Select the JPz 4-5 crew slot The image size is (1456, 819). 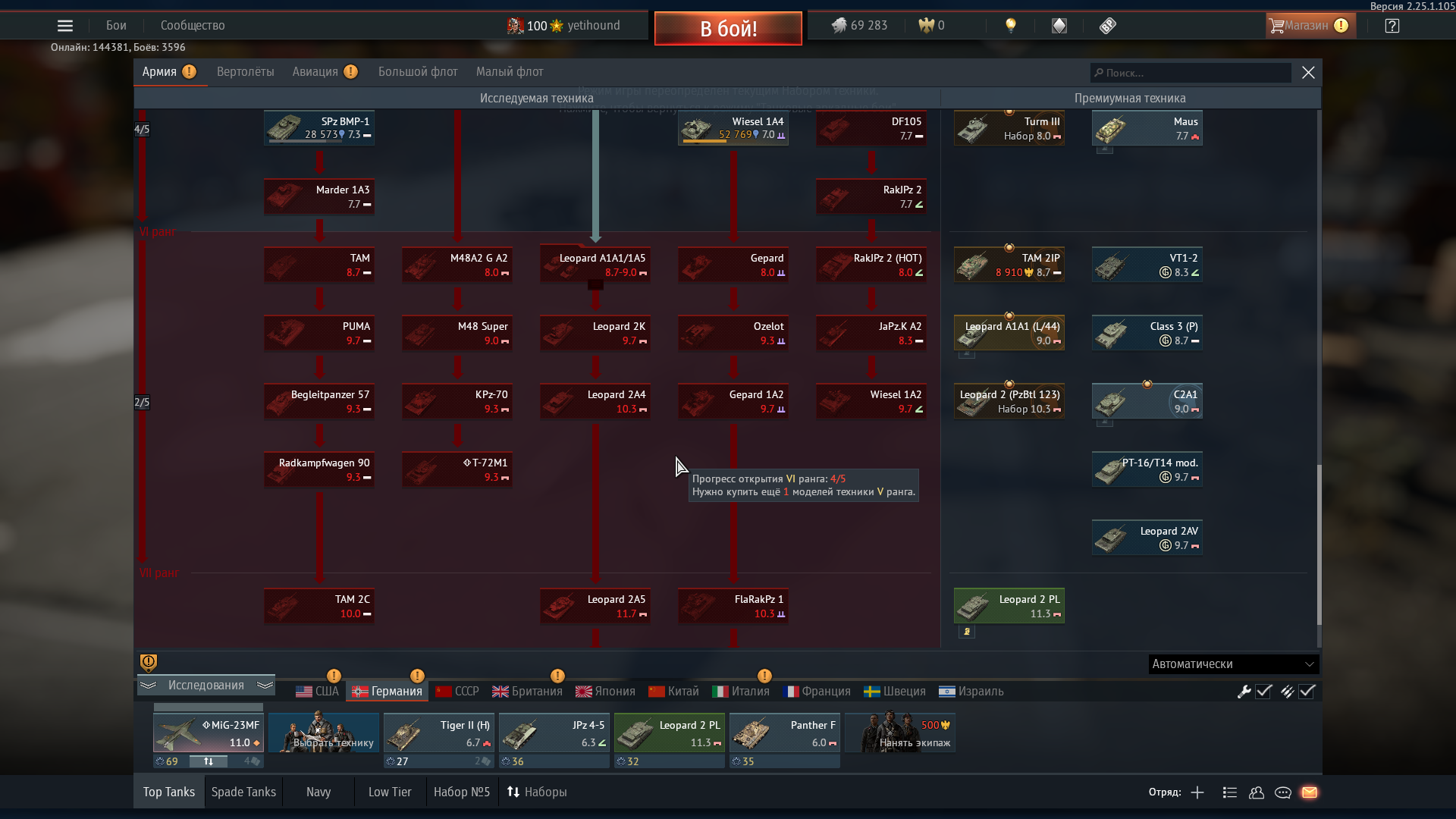[554, 733]
